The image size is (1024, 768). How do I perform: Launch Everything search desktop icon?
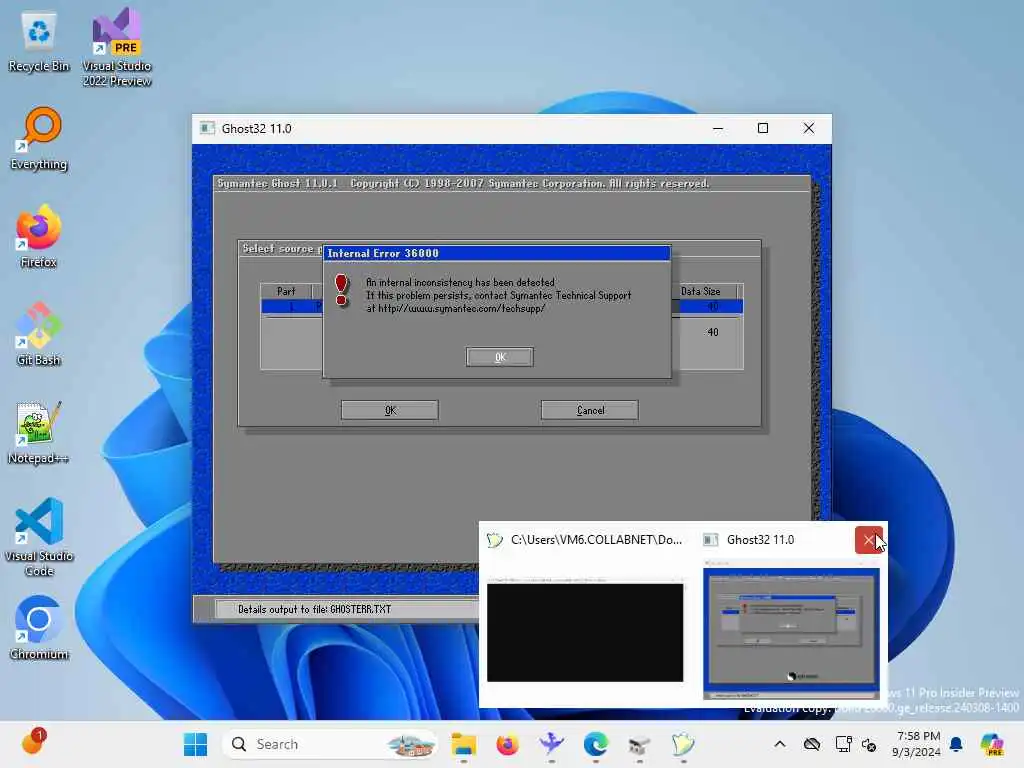pyautogui.click(x=39, y=139)
